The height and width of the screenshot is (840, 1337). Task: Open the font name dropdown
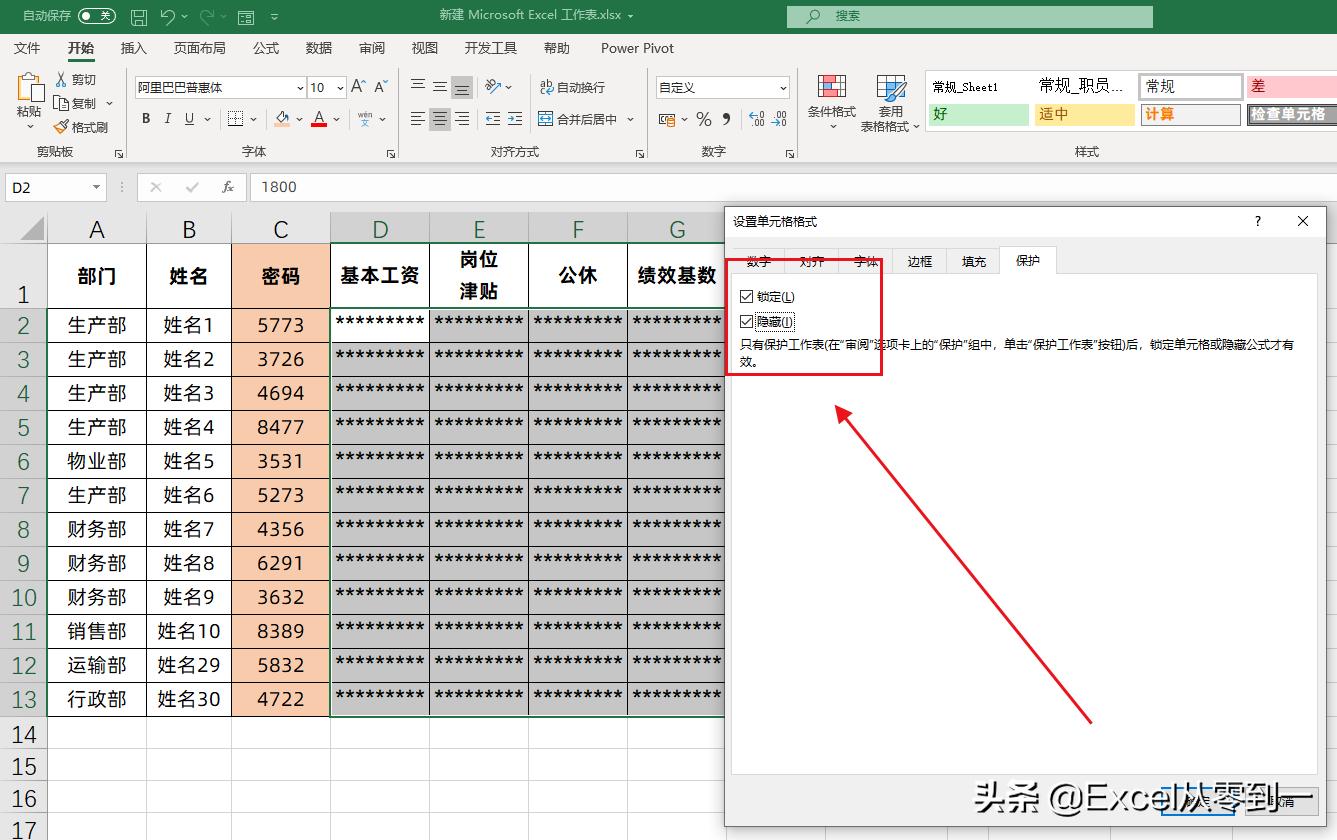[299, 87]
